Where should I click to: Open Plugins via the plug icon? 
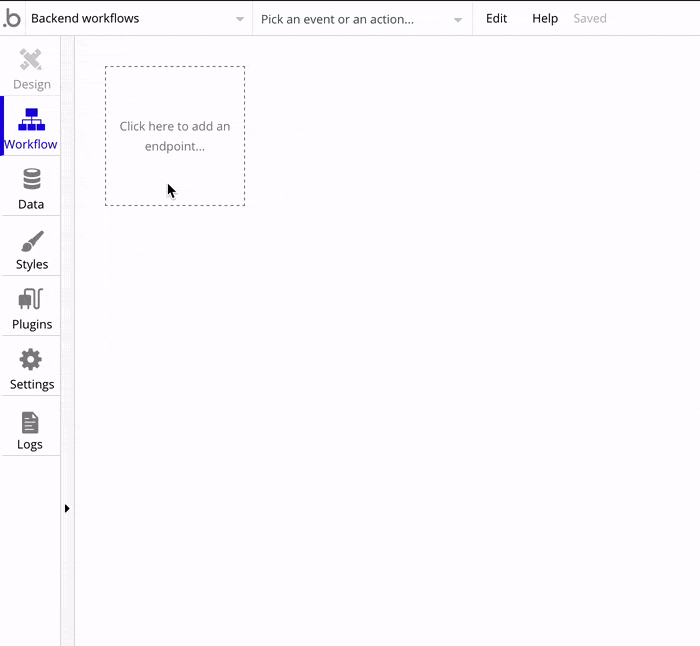point(31,300)
